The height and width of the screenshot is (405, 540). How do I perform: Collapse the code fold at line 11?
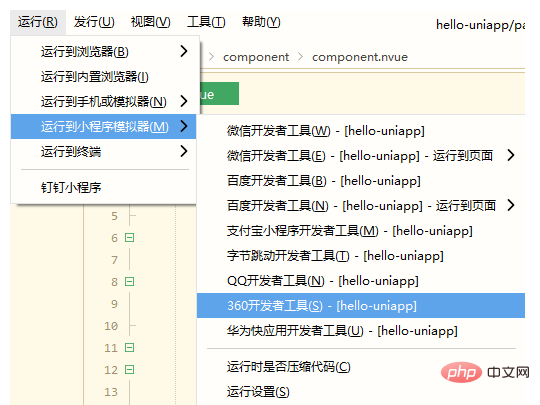129,347
